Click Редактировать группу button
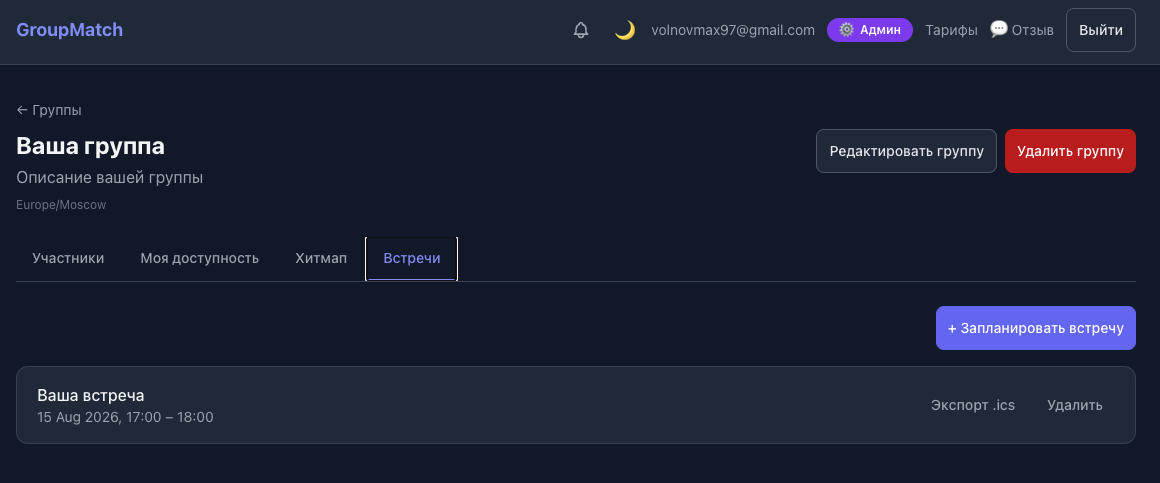Image resolution: width=1160 pixels, height=483 pixels. tap(906, 151)
